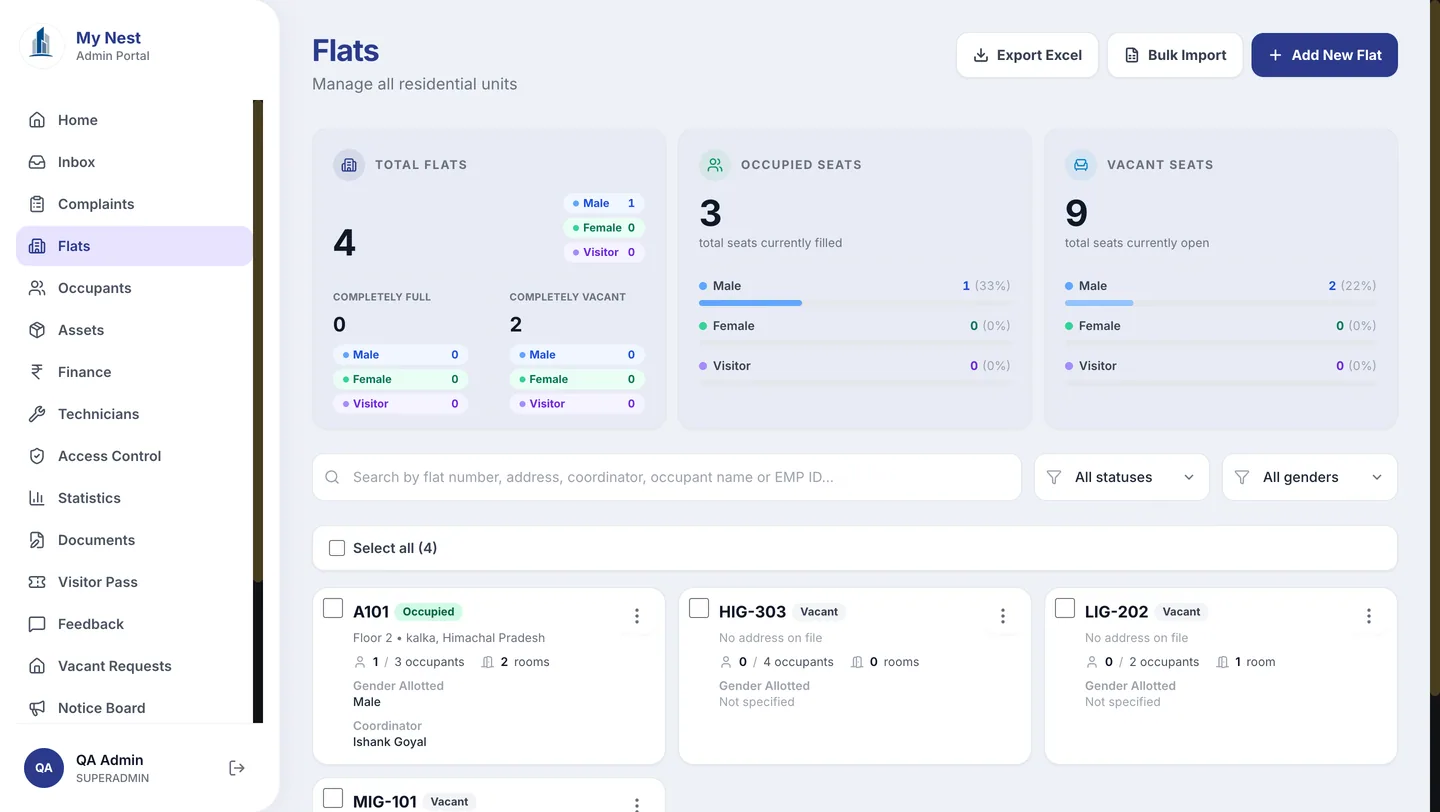
Task: Click the QA avatar circle
Action: [x=44, y=768]
